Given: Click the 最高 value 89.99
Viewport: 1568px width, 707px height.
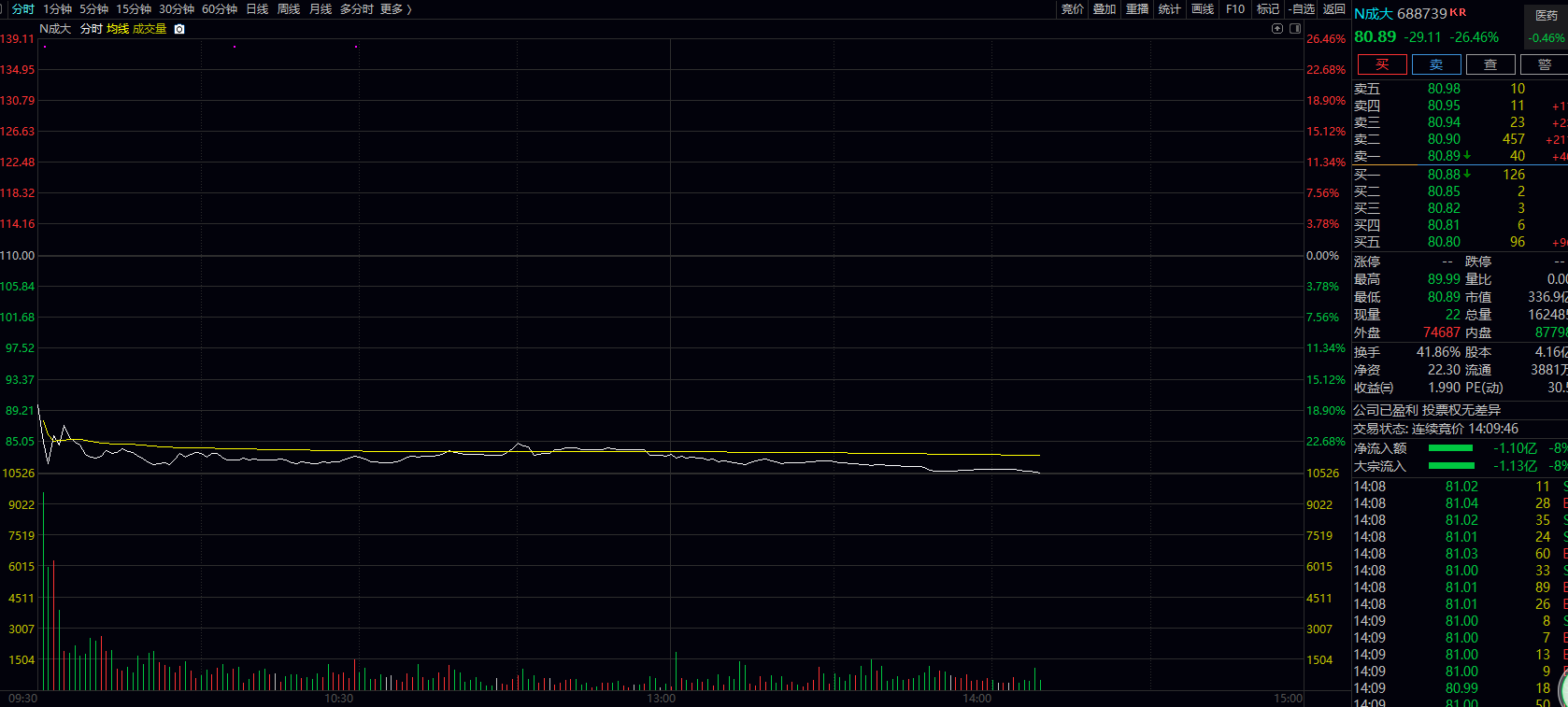Looking at the screenshot, I should tap(1444, 279).
